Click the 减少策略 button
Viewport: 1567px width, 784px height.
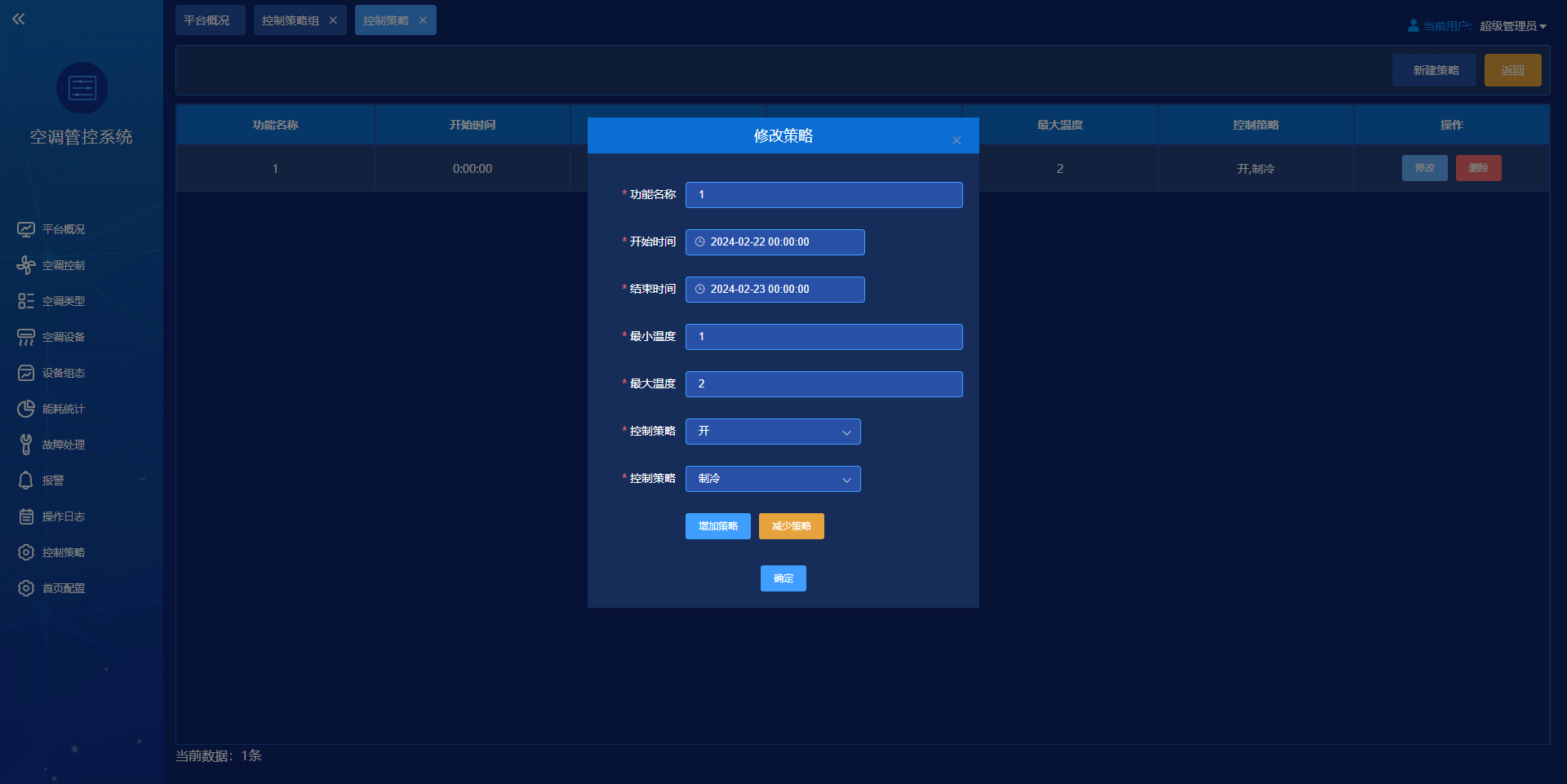[792, 526]
